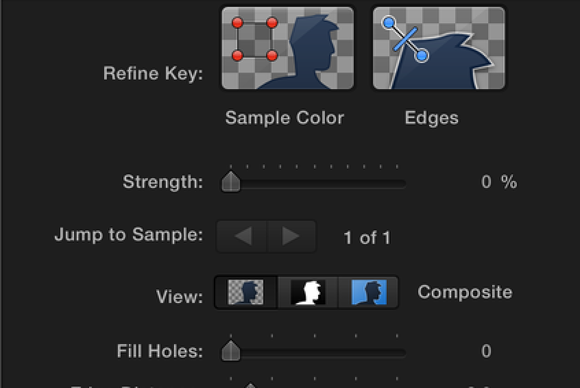
Task: Switch View to the checkerboard Composite button
Action: pyautogui.click(x=246, y=292)
